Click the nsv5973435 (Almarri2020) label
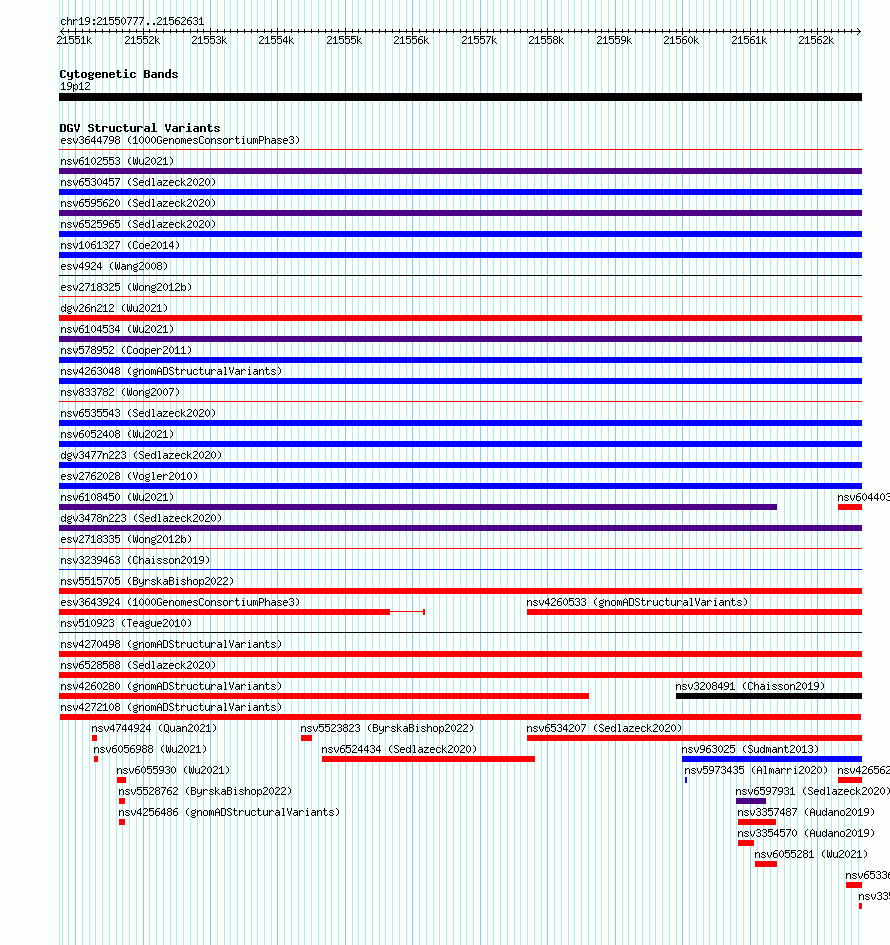Viewport: 890px width, 945px height. point(756,770)
